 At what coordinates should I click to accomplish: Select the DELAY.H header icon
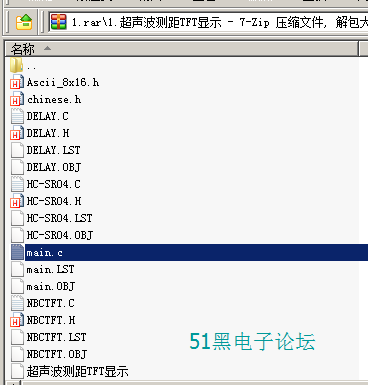[17, 133]
